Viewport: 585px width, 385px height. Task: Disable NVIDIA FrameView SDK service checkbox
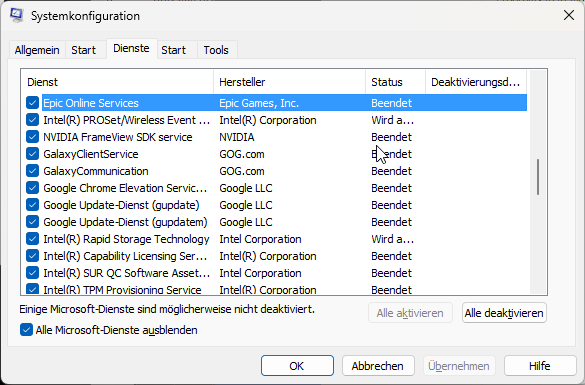click(x=32, y=137)
